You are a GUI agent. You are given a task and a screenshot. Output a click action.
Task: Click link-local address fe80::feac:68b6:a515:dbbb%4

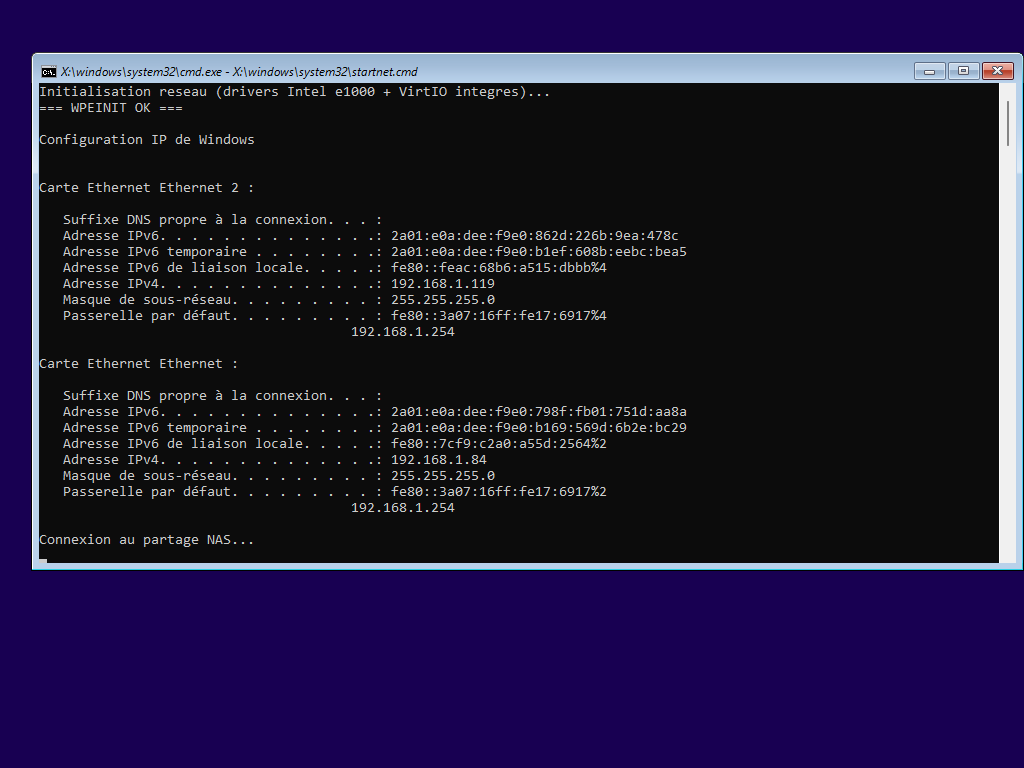point(498,268)
